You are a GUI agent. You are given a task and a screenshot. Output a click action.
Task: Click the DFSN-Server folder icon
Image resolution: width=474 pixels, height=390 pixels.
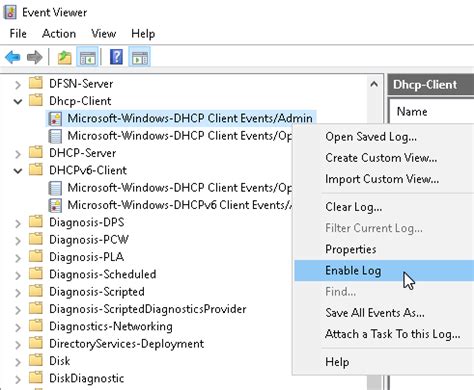pyautogui.click(x=36, y=82)
